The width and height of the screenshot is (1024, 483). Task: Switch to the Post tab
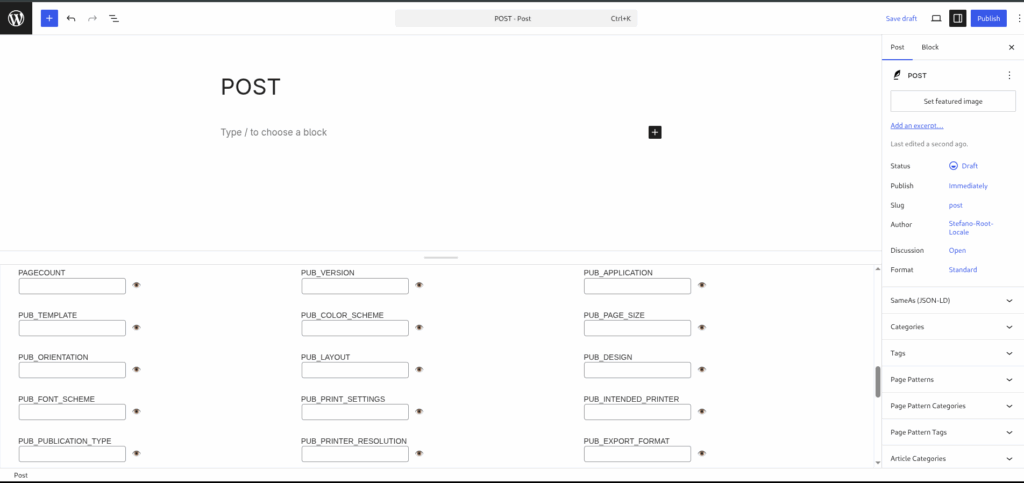pos(897,47)
